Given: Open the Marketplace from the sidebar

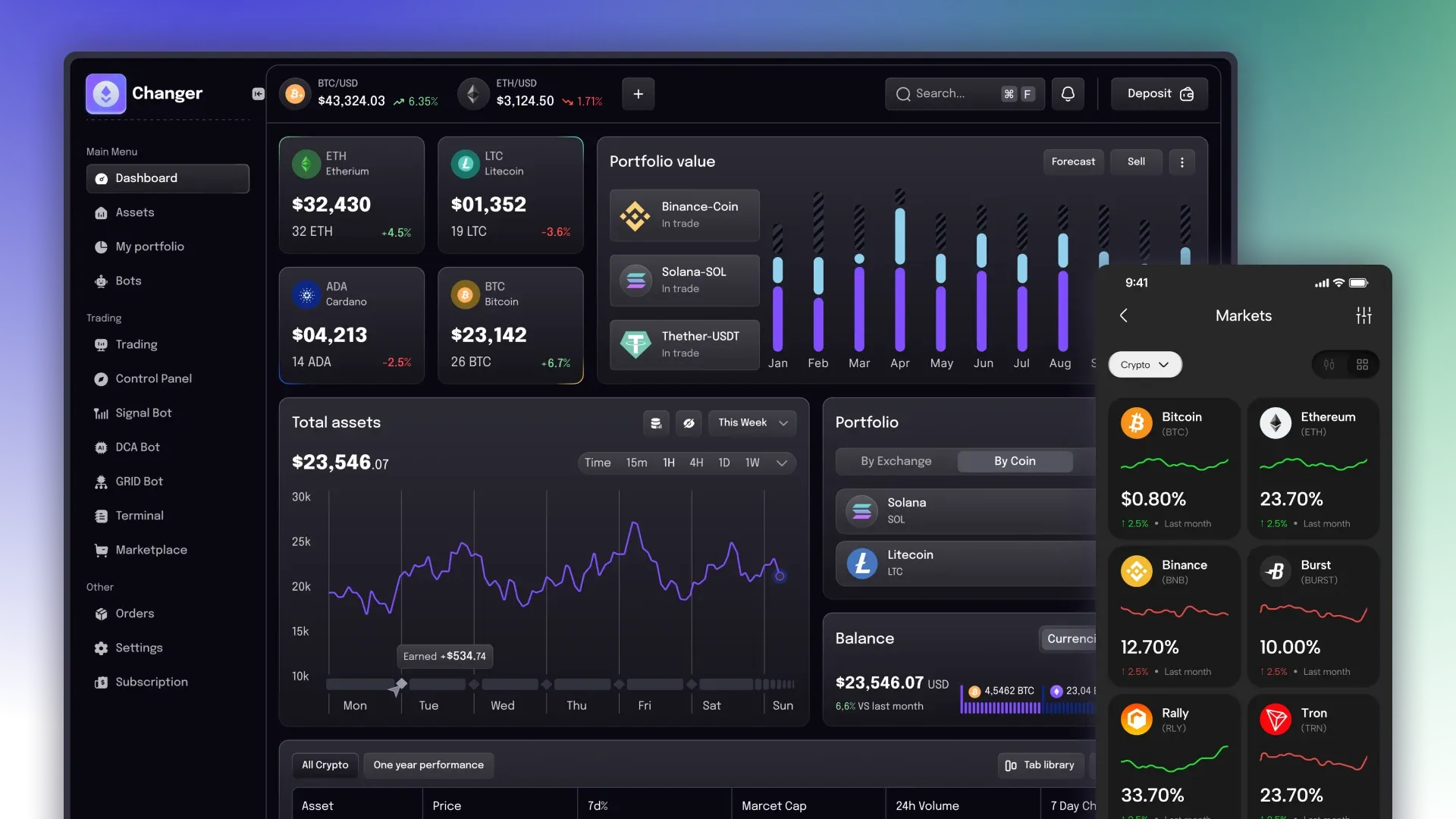Looking at the screenshot, I should point(152,550).
